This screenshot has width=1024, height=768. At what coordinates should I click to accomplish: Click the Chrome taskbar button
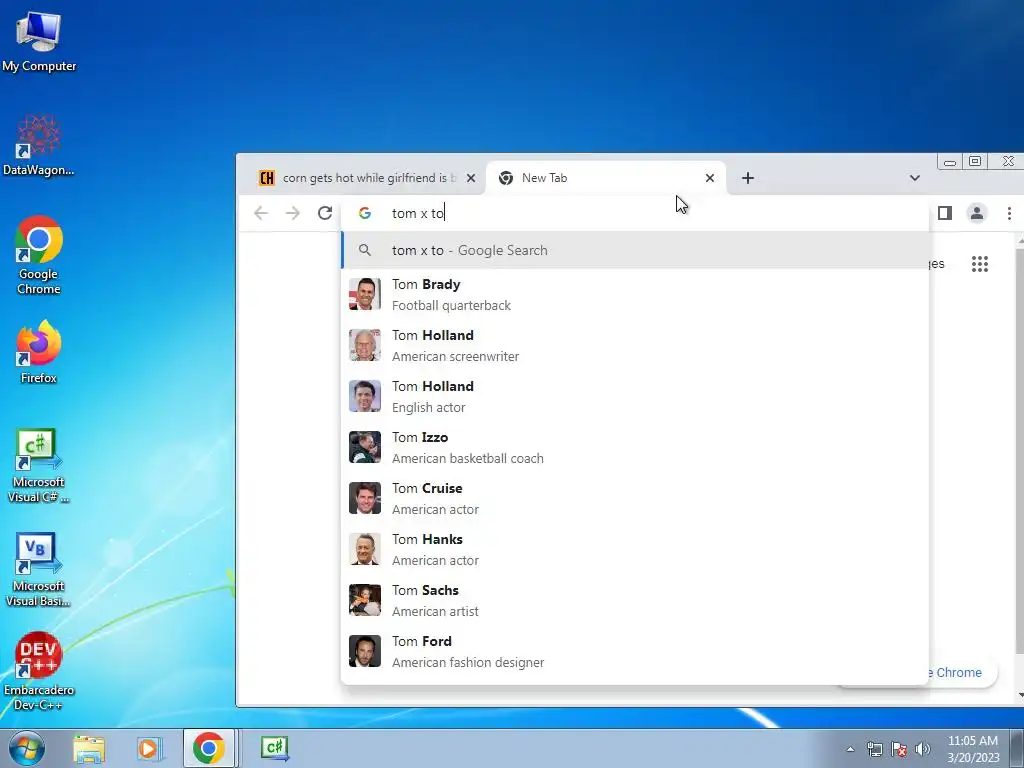click(208, 748)
